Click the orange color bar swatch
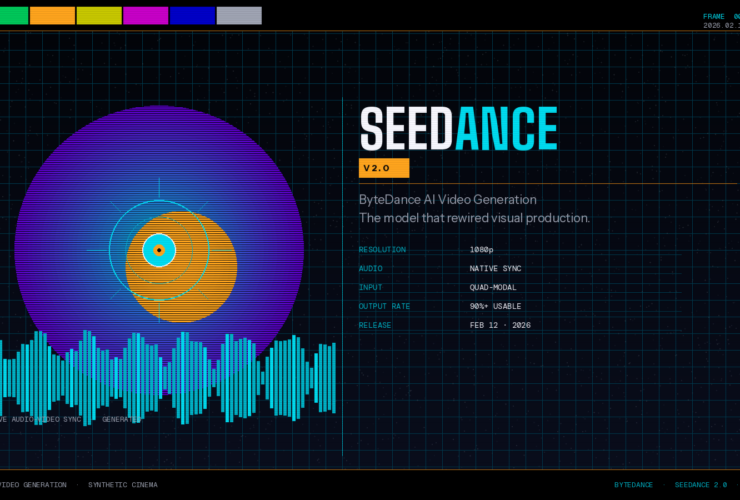 52,16
